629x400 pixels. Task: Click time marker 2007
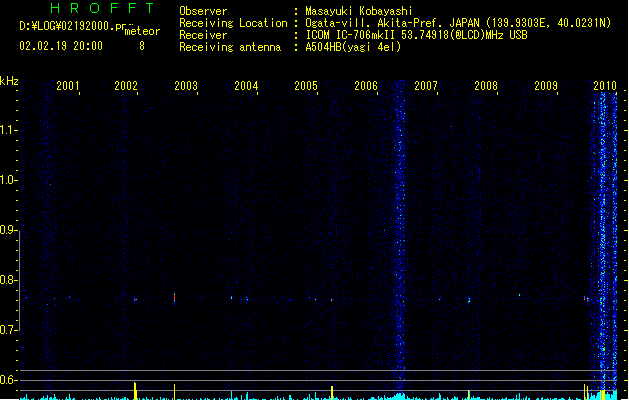(426, 86)
